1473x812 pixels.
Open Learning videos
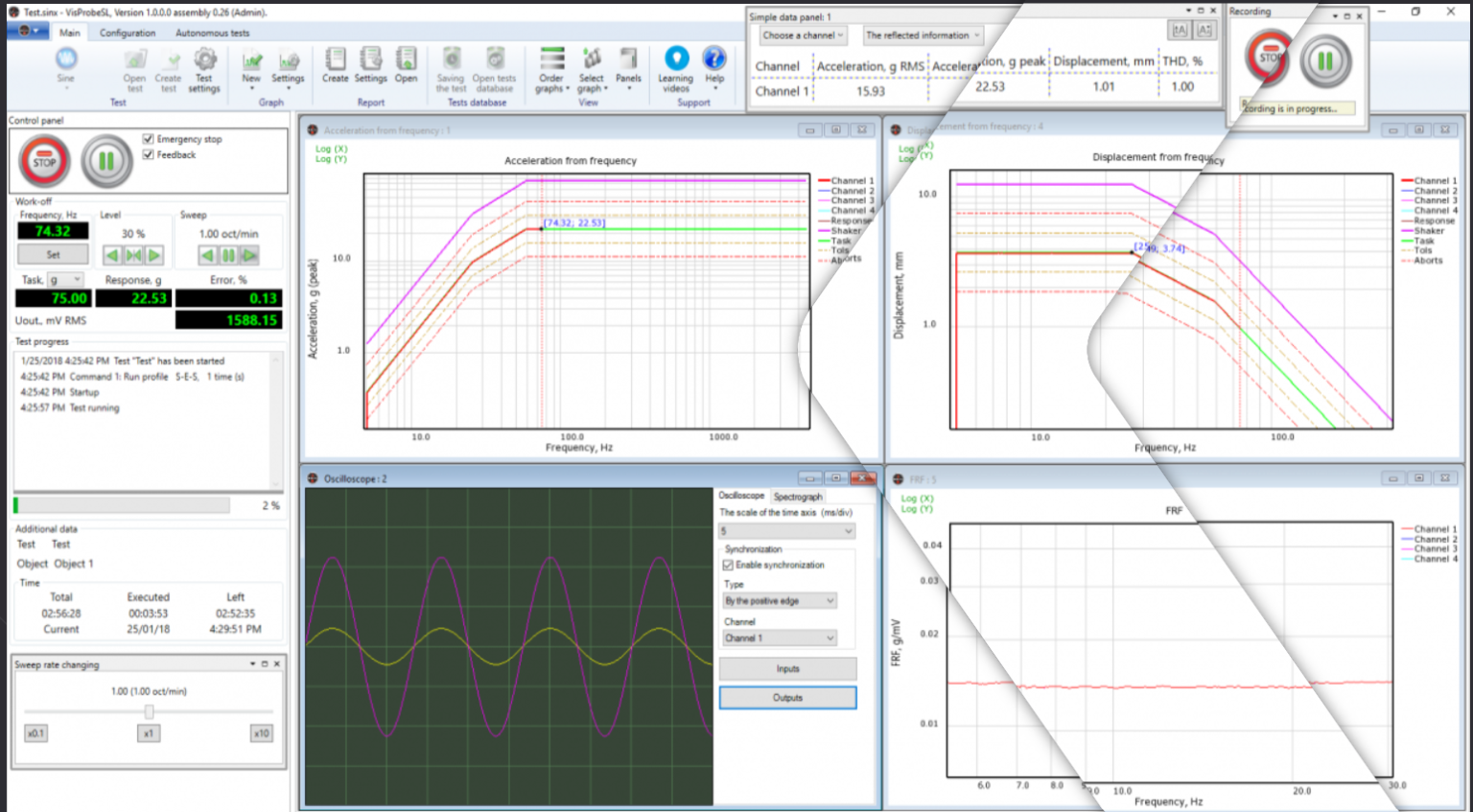(x=676, y=70)
